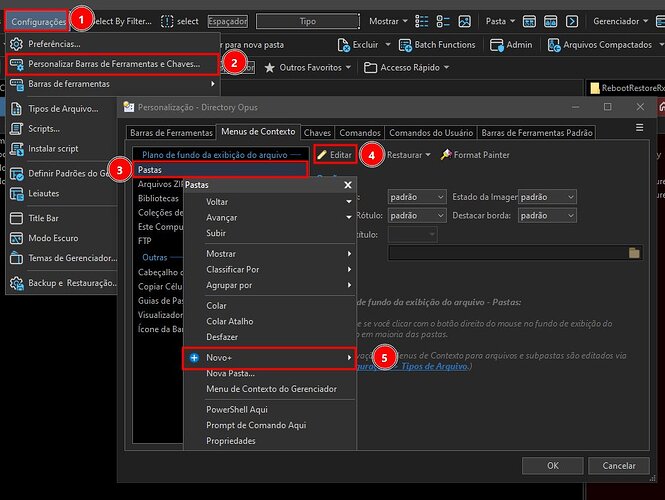Select Instalar script menu item
The height and width of the screenshot is (500, 665).
coord(53,149)
